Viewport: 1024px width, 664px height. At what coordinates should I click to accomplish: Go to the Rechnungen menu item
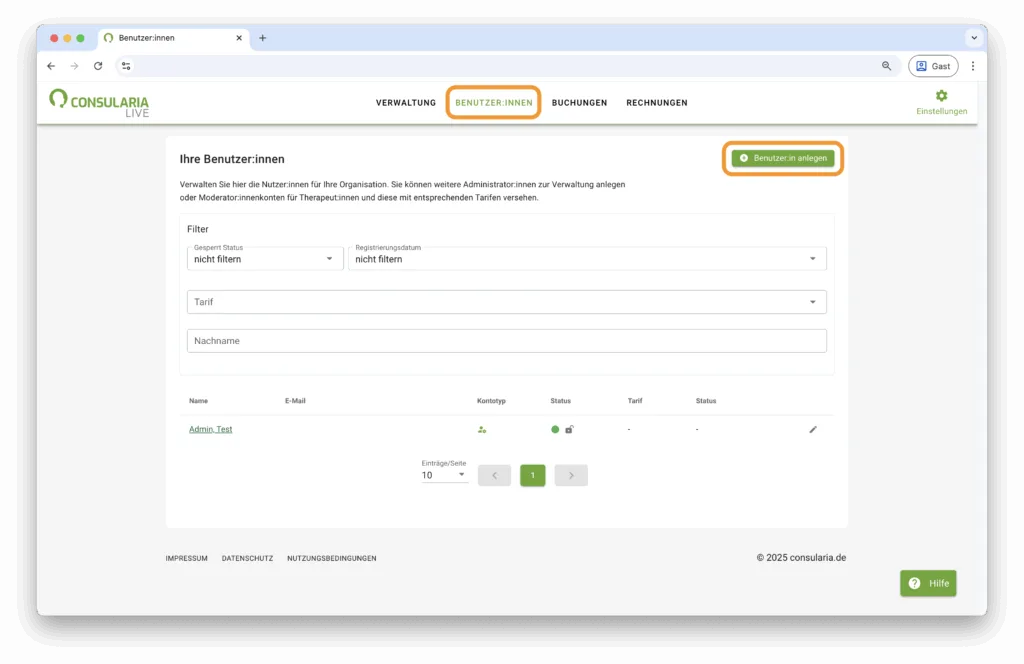point(656,103)
